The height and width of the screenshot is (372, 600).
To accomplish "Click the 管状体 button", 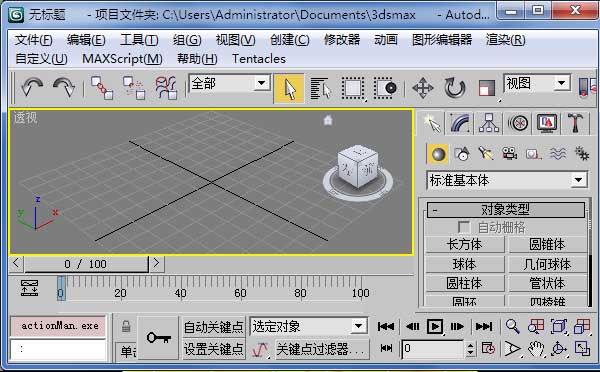I will [x=547, y=284].
